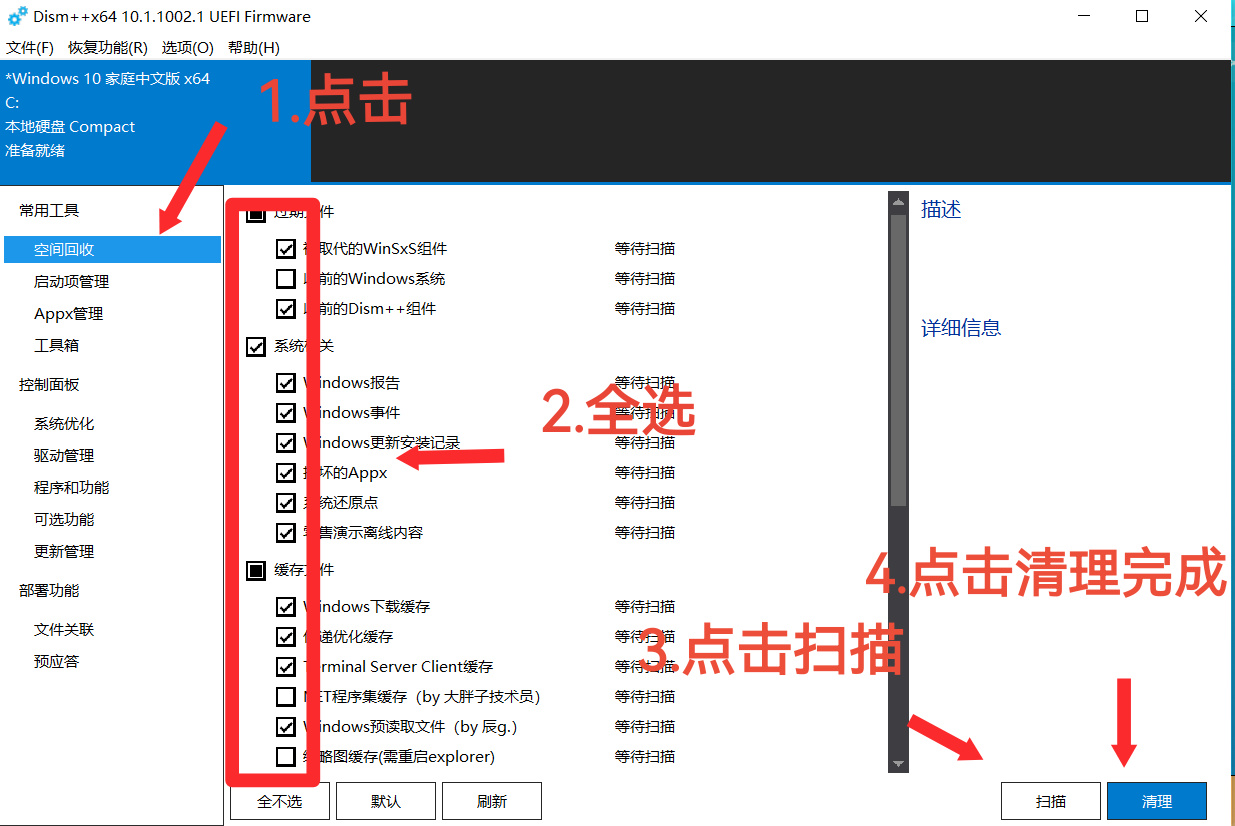The width and height of the screenshot is (1235, 826).
Task: Open 程序和功能 in the sidebar
Action: pyautogui.click(x=72, y=488)
